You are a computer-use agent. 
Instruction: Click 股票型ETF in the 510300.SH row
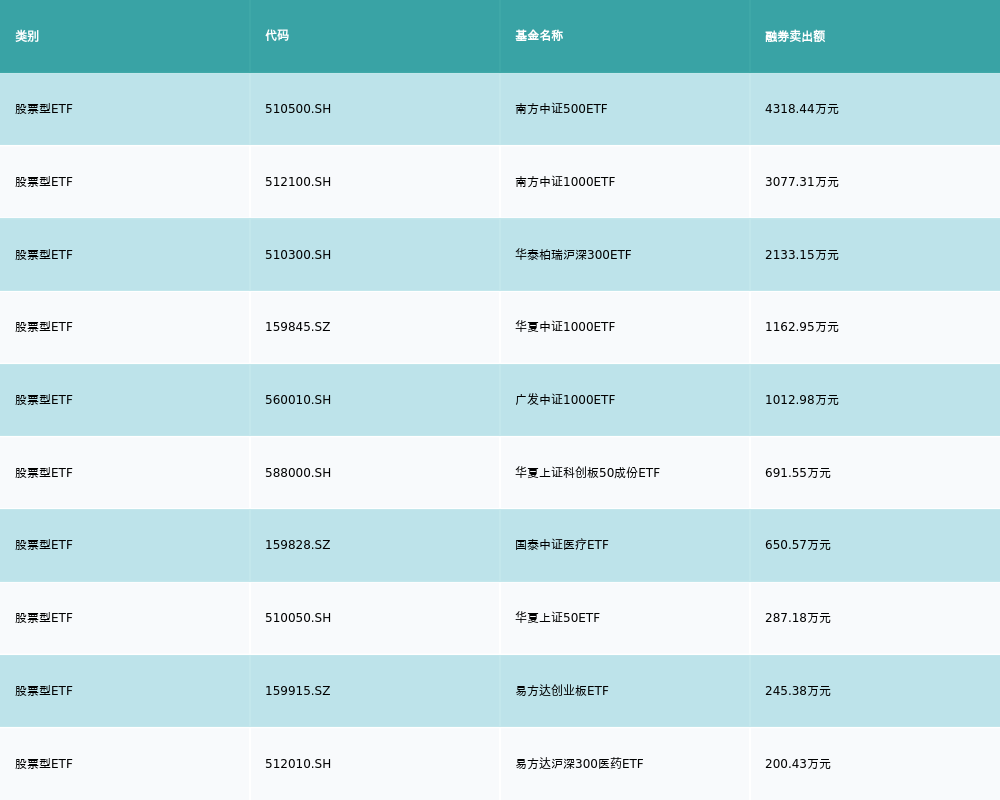44,255
